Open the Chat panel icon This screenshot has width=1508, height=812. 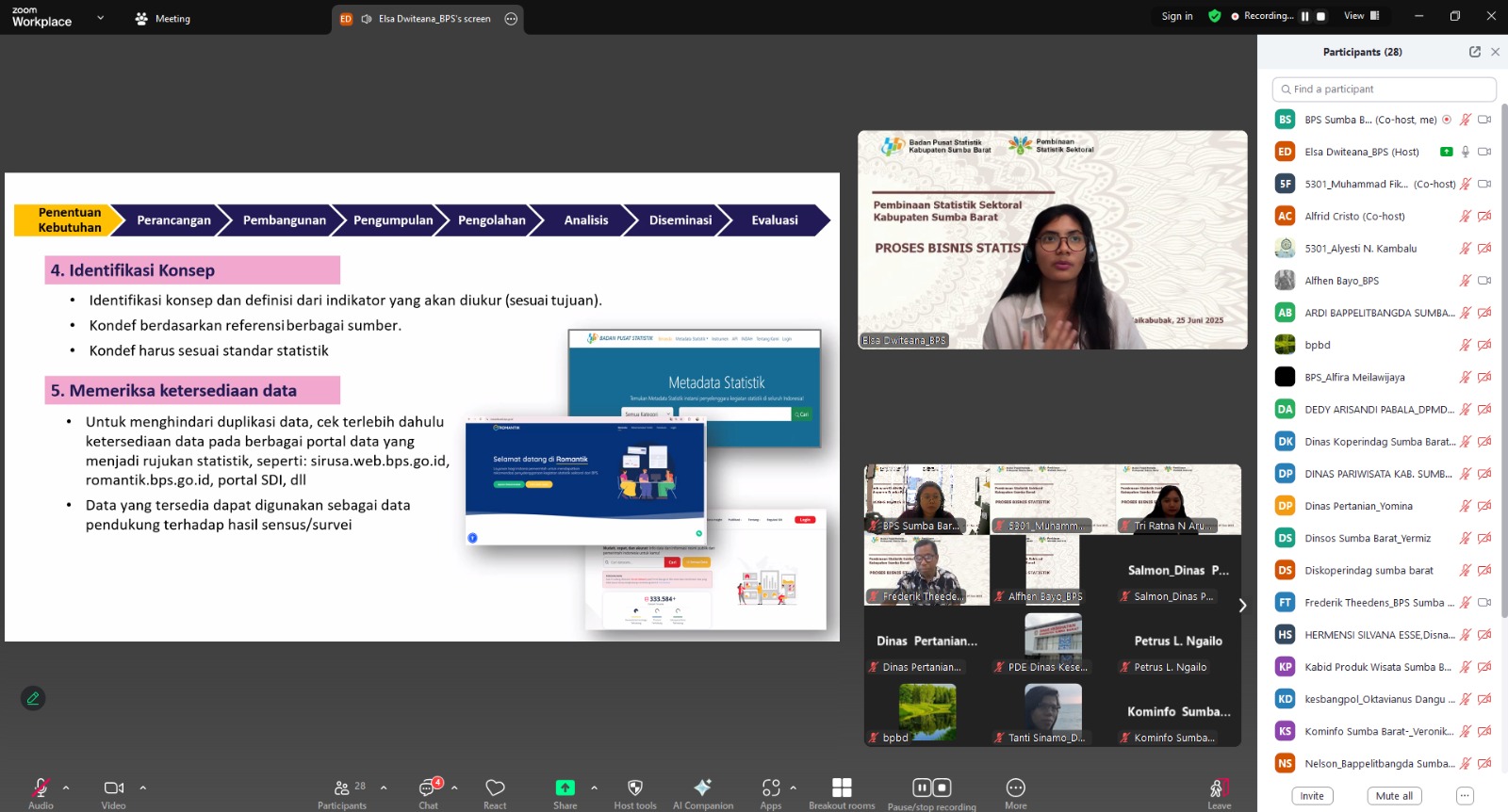pos(428,788)
